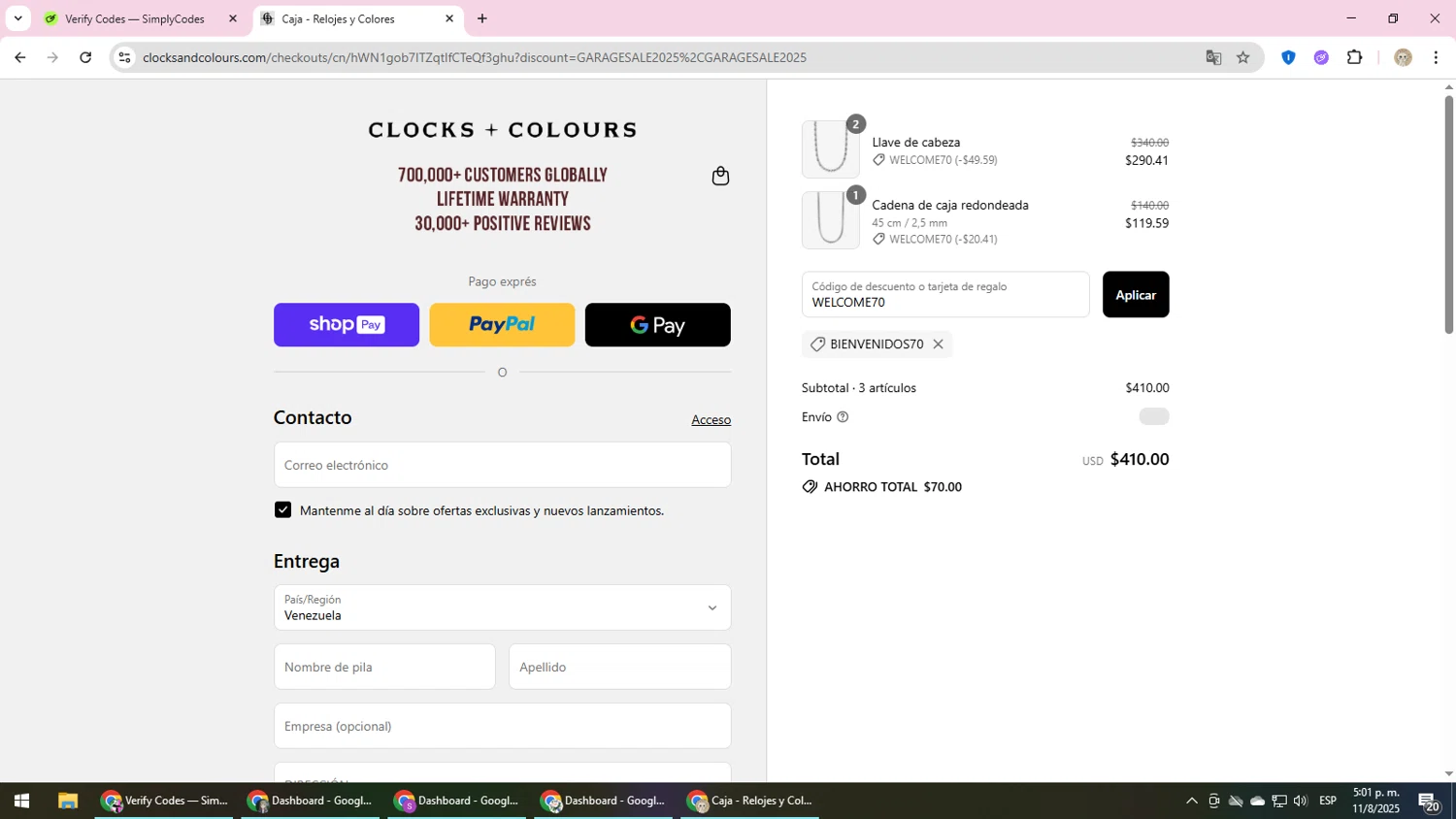Pay with PayPal button
This screenshot has width=1456, height=819.
[502, 325]
